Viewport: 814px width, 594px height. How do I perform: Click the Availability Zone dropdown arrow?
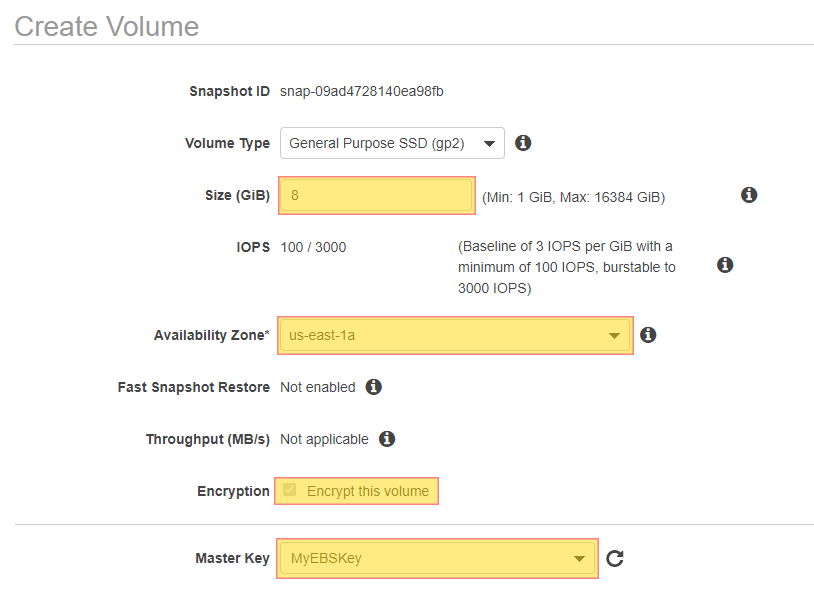(614, 336)
